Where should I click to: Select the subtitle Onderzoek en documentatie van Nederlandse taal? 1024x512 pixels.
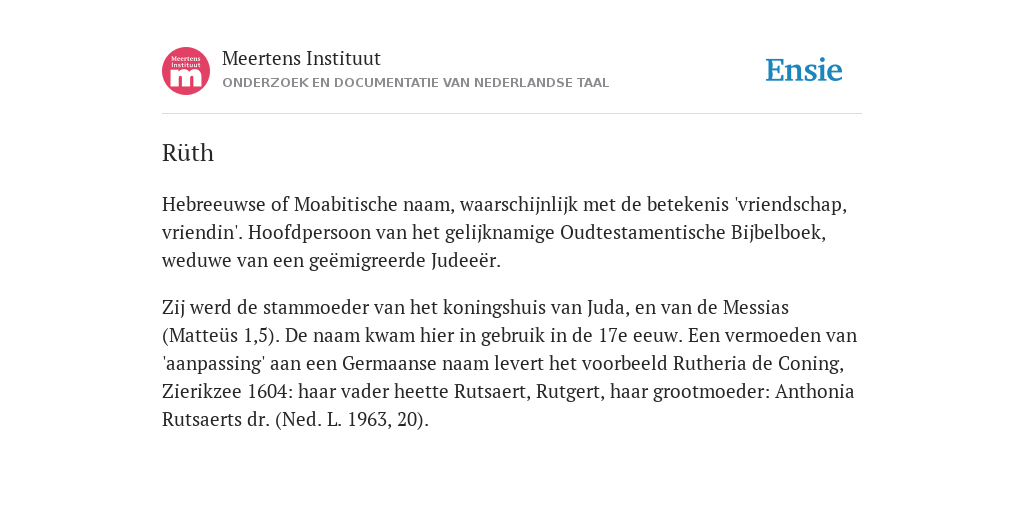tap(415, 83)
